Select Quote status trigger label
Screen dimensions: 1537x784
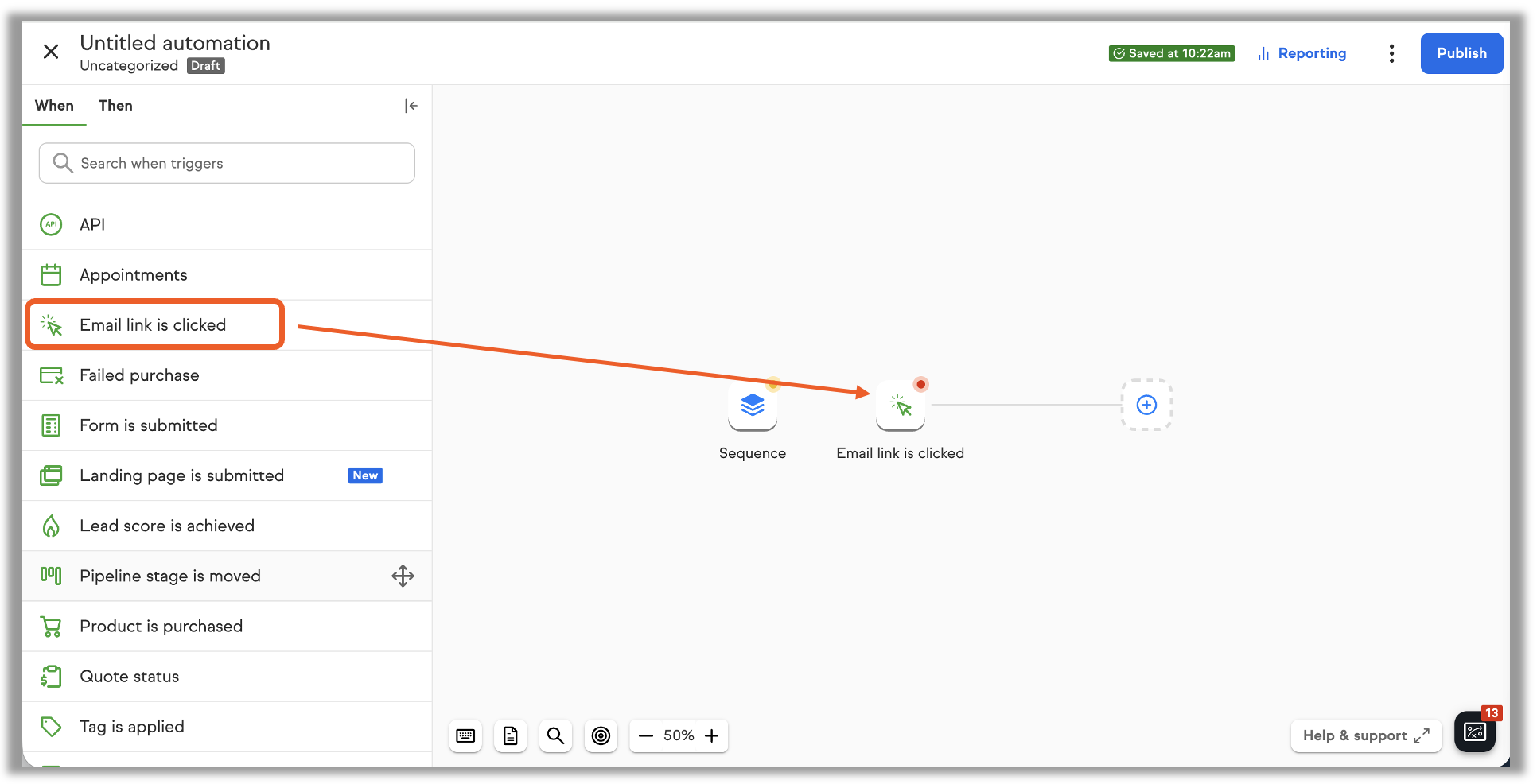[x=130, y=677]
